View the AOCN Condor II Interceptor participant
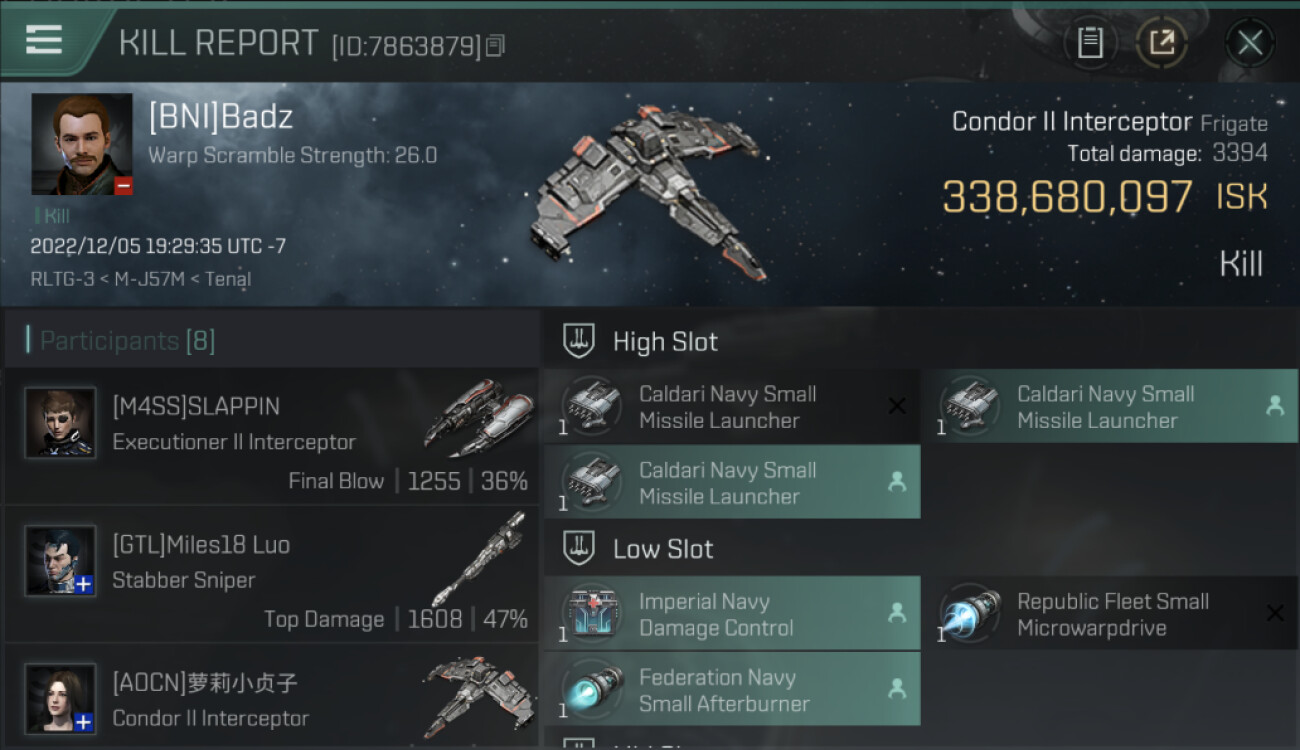The width and height of the screenshot is (1300, 750). click(272, 697)
